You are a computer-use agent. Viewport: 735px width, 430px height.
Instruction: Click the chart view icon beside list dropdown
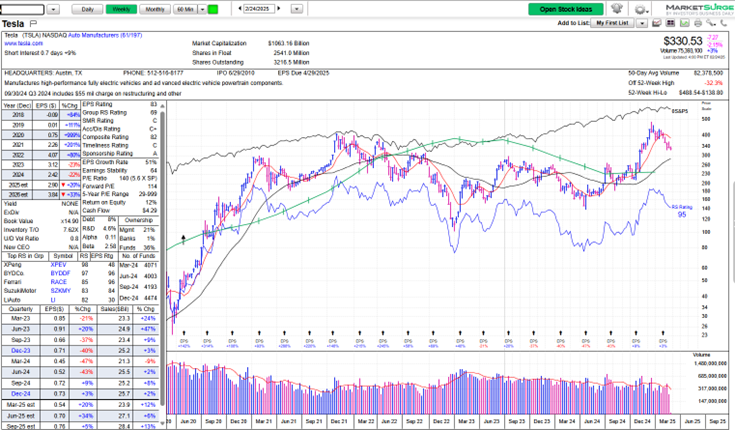657,23
